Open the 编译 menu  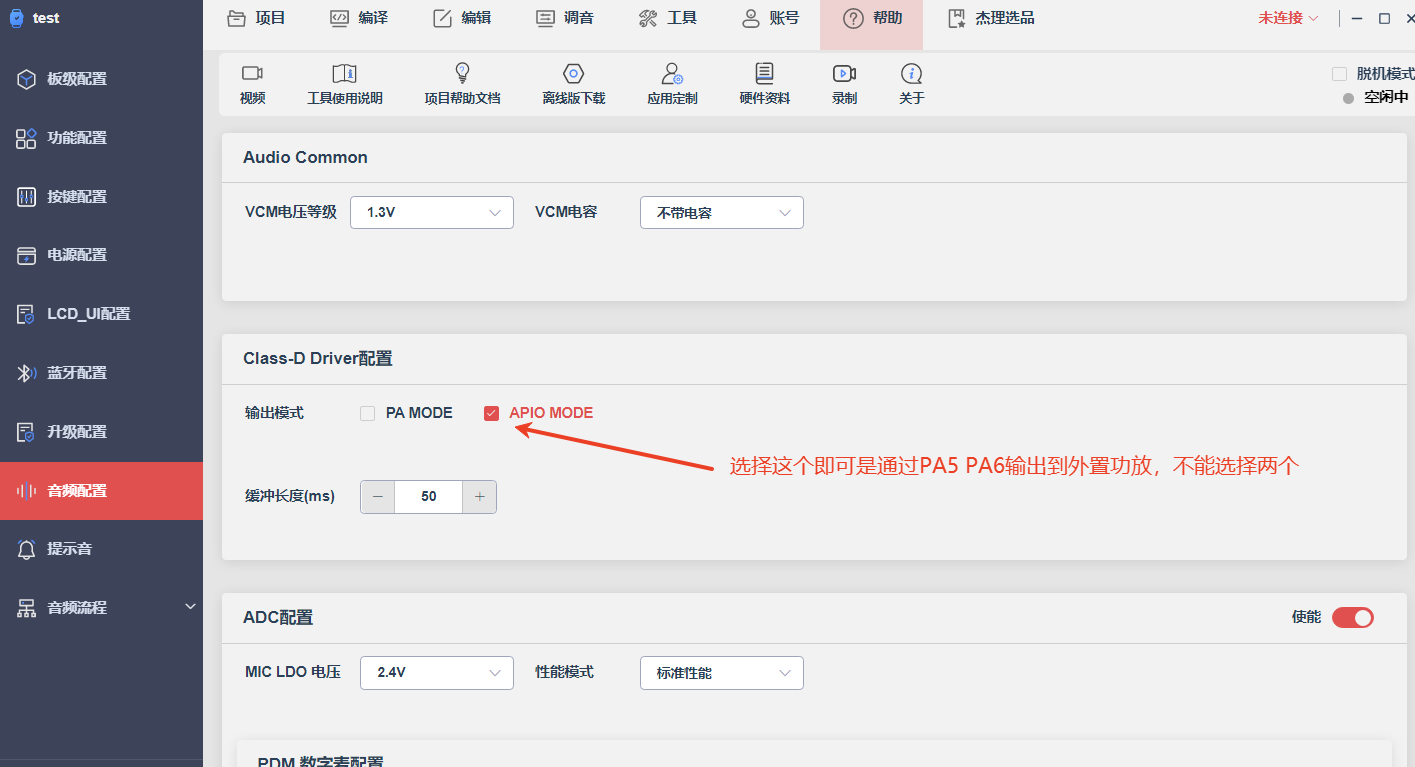(358, 18)
